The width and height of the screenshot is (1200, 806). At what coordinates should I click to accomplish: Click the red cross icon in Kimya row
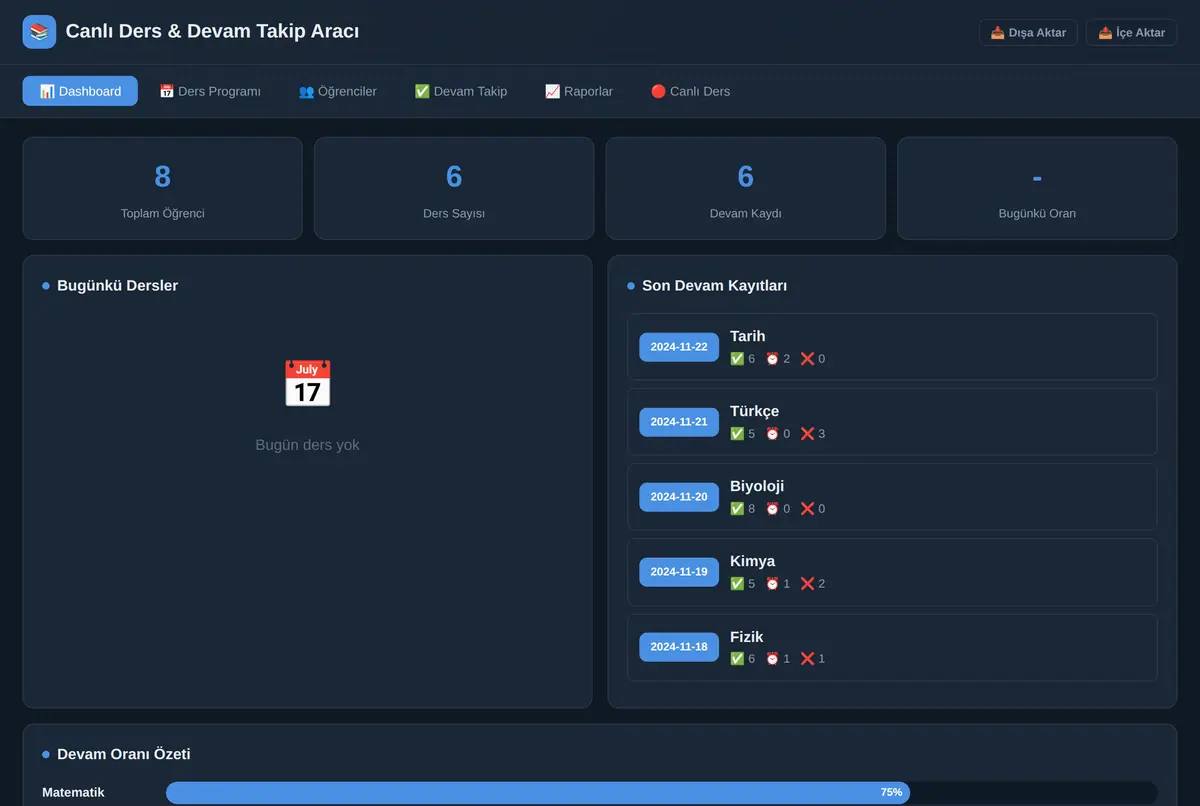(x=807, y=584)
